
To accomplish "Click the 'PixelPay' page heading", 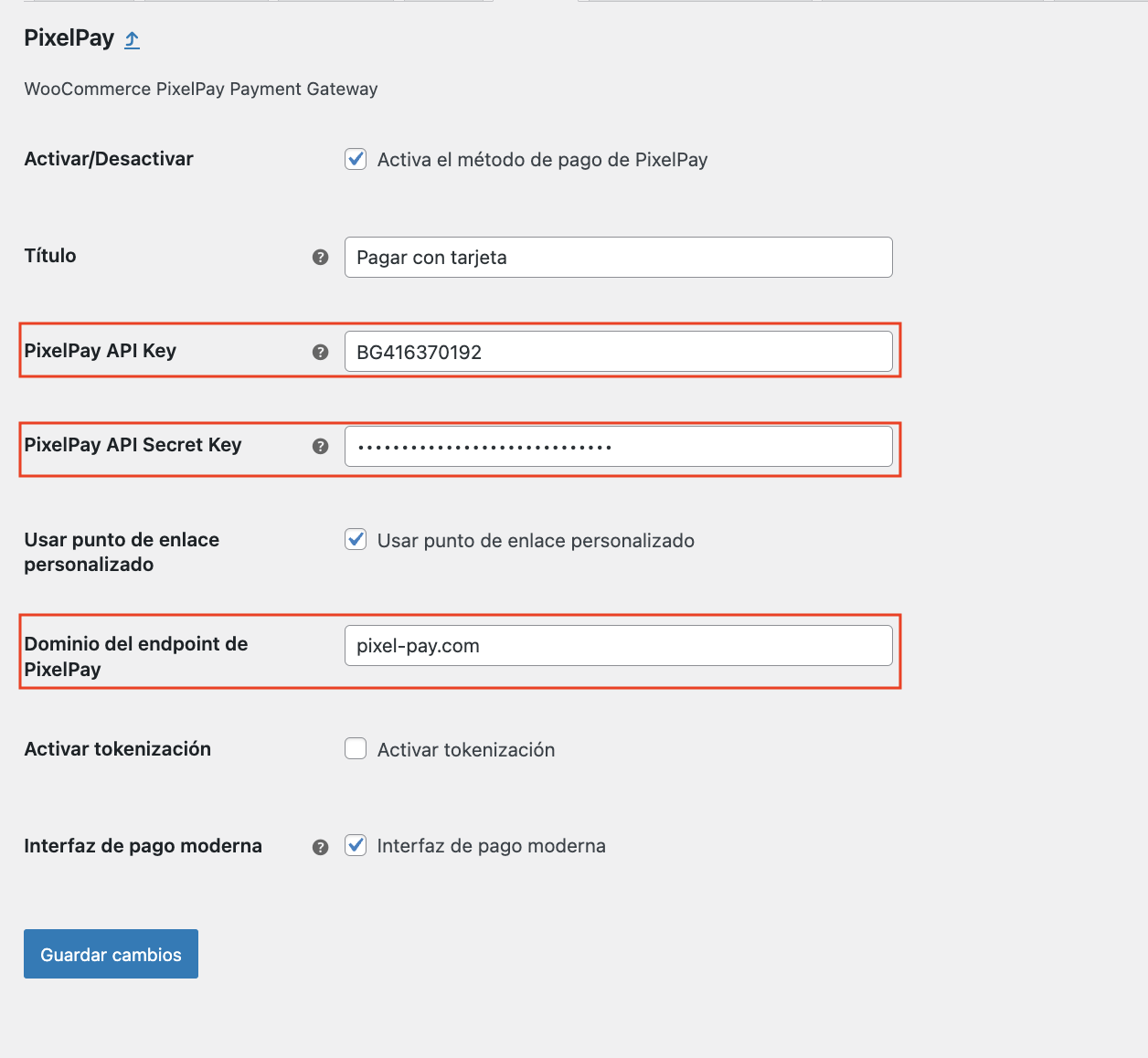I will (x=69, y=37).
